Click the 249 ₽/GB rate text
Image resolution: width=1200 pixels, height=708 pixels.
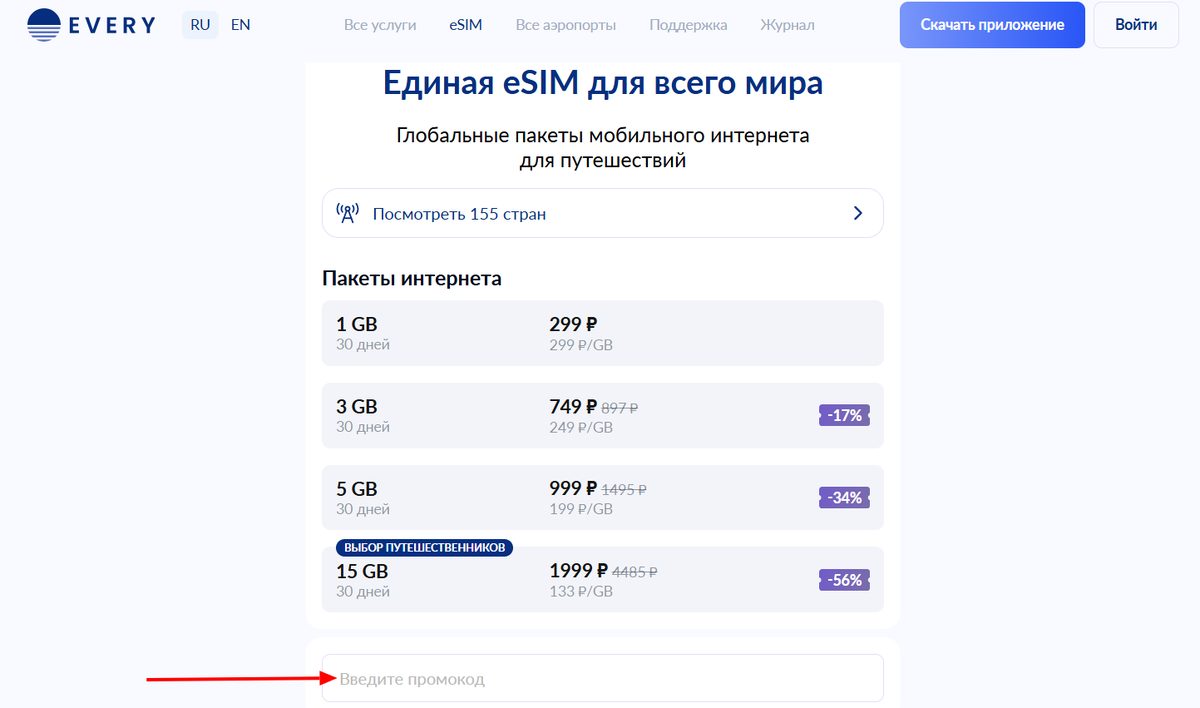(581, 428)
